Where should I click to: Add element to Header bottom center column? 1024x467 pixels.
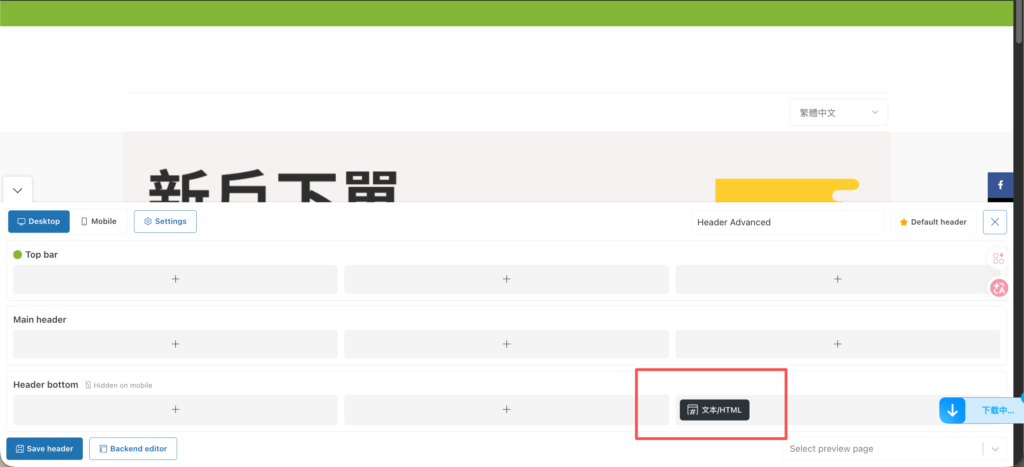click(506, 410)
